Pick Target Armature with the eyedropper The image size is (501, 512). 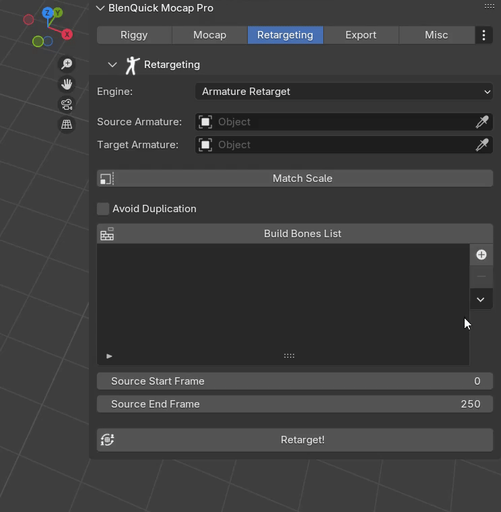(482, 145)
